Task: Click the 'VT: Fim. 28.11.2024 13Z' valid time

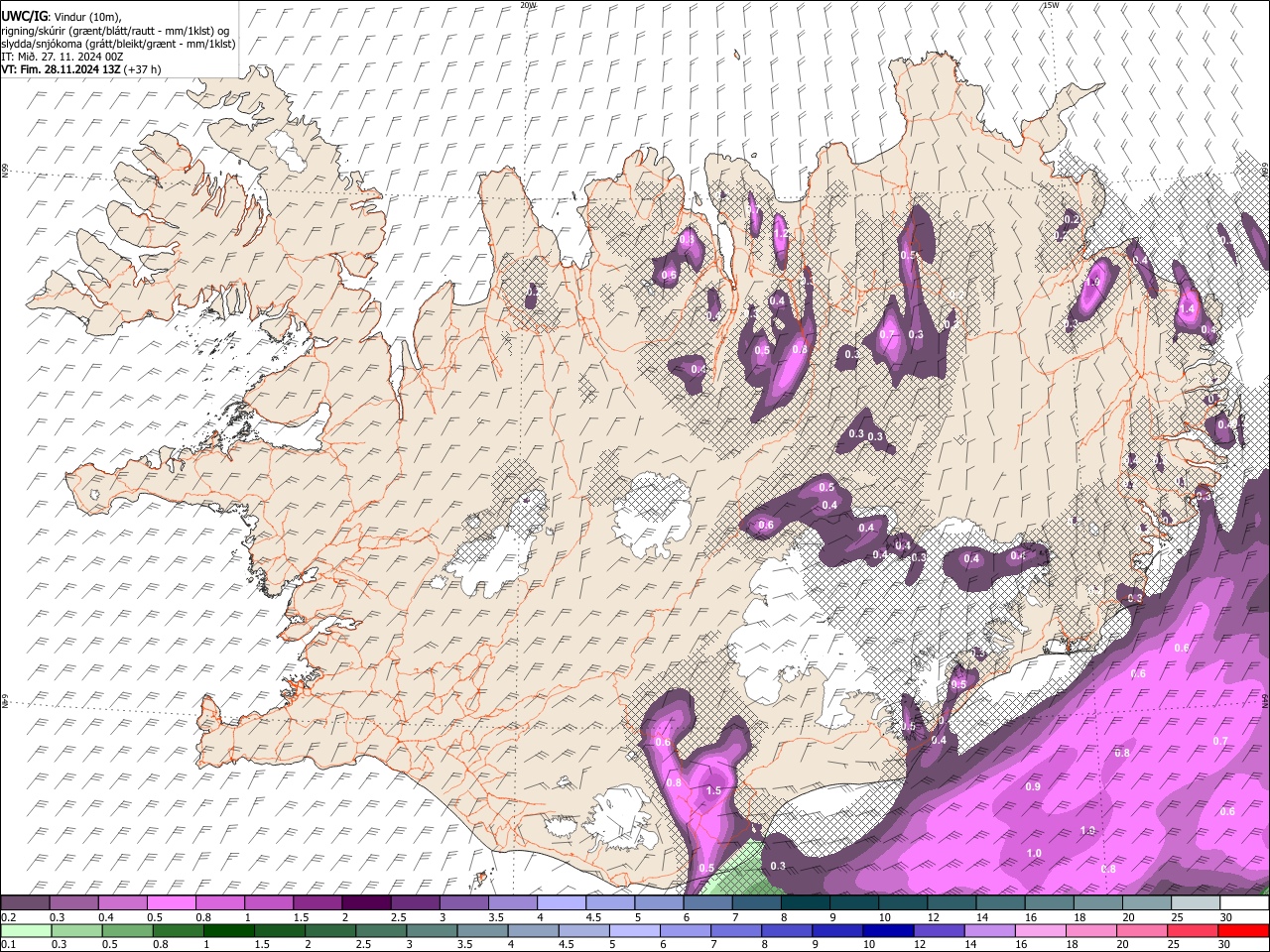Action: click(x=62, y=69)
